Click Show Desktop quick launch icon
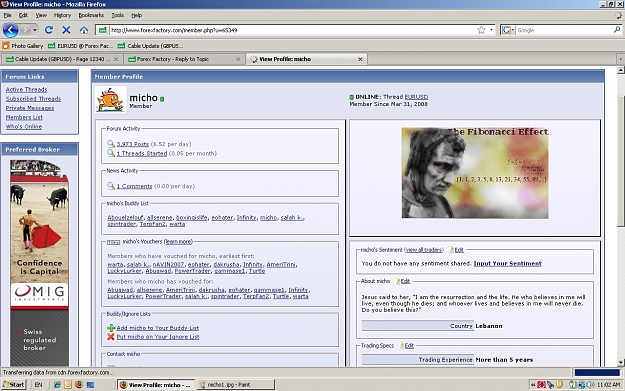Viewport: 625px width, 391px height. [x=90, y=385]
